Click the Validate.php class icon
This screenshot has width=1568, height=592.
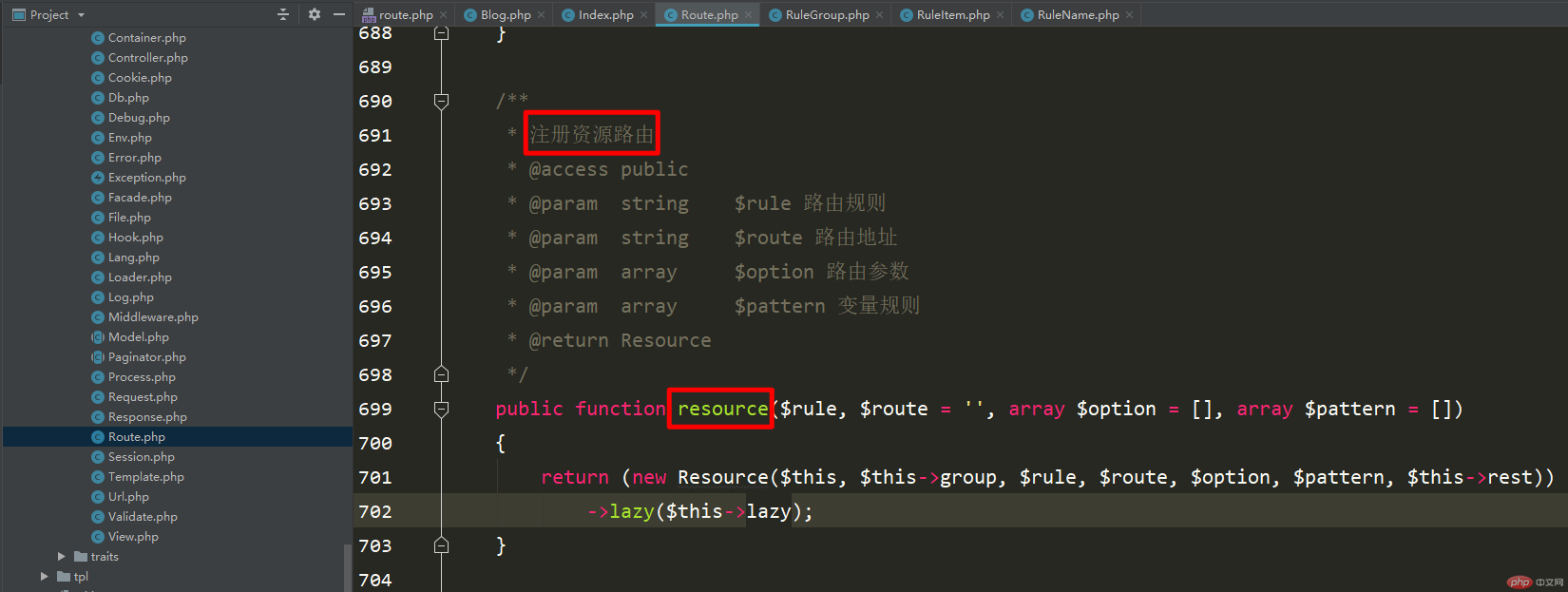pyautogui.click(x=98, y=517)
